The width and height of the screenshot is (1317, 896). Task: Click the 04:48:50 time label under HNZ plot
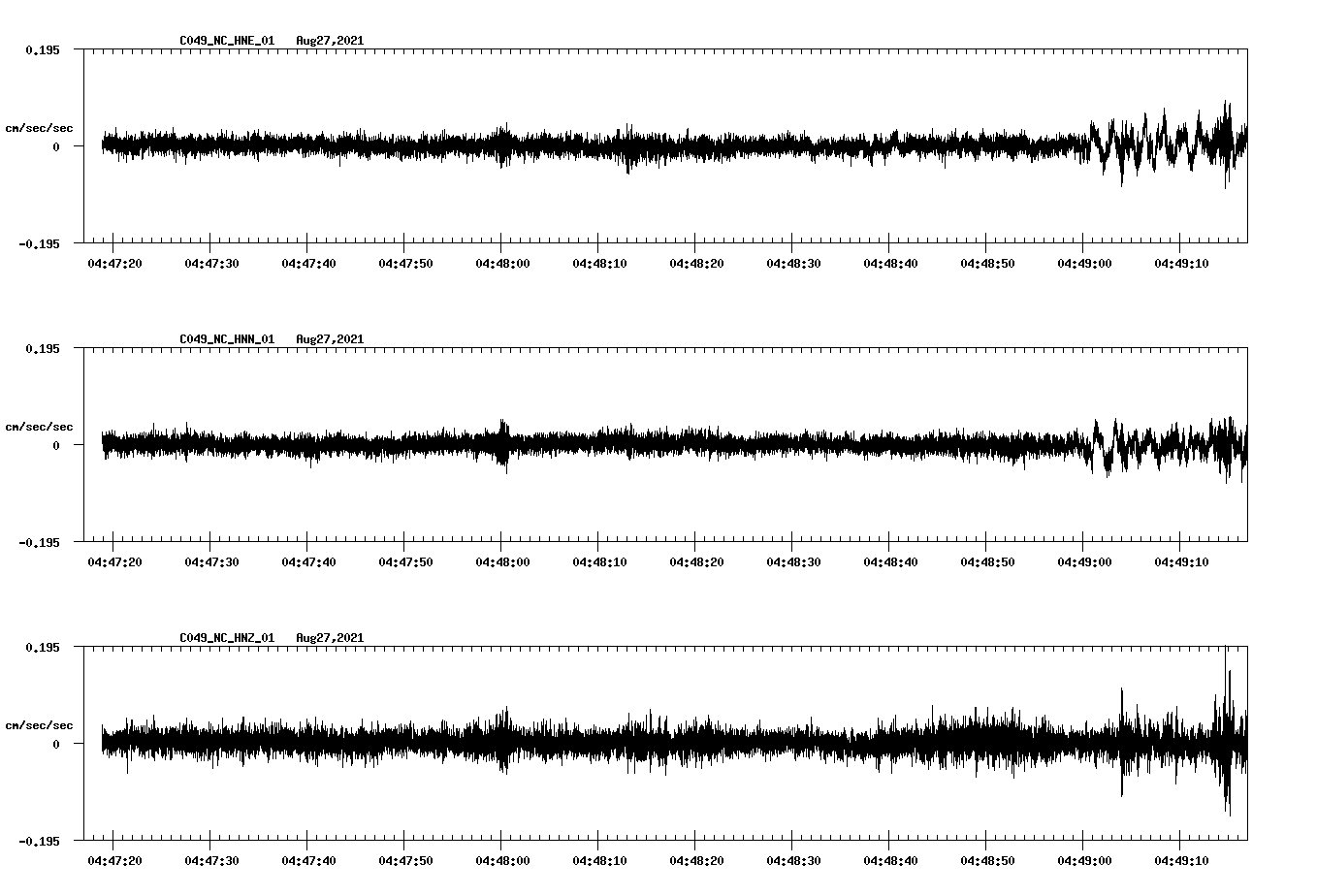coord(987,860)
